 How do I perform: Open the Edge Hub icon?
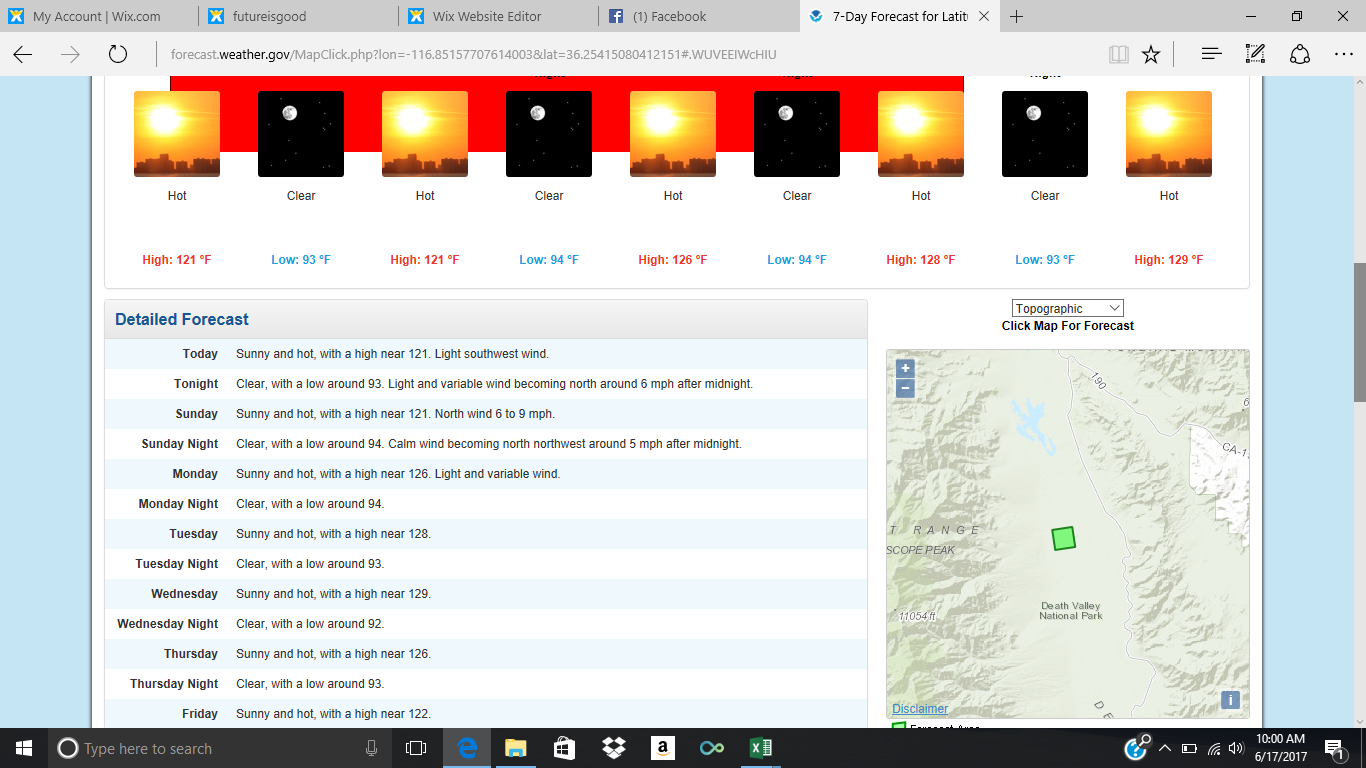1212,54
